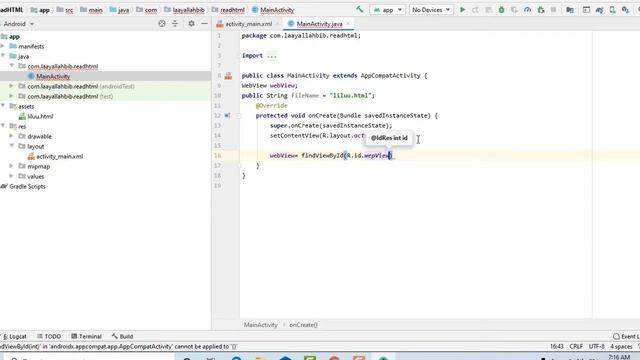Click 'main' breadcrumb folder
This screenshot has width=640, height=360.
point(91,10)
